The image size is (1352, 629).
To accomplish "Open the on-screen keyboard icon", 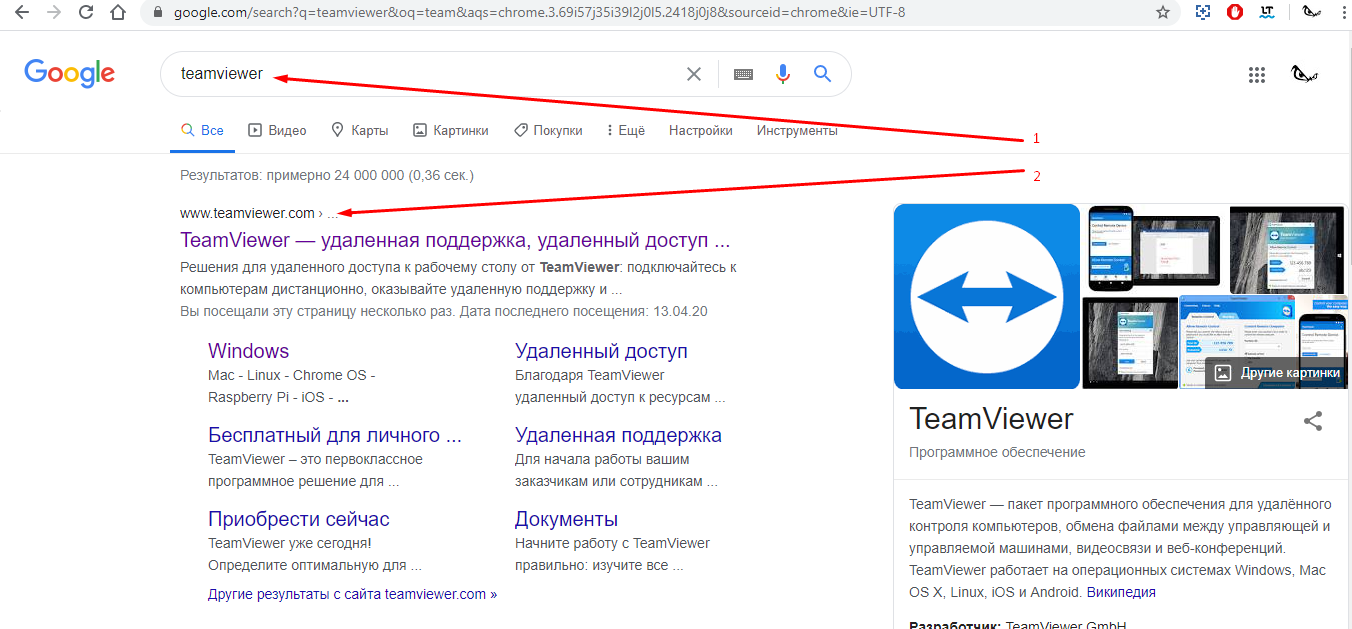I will coord(743,74).
